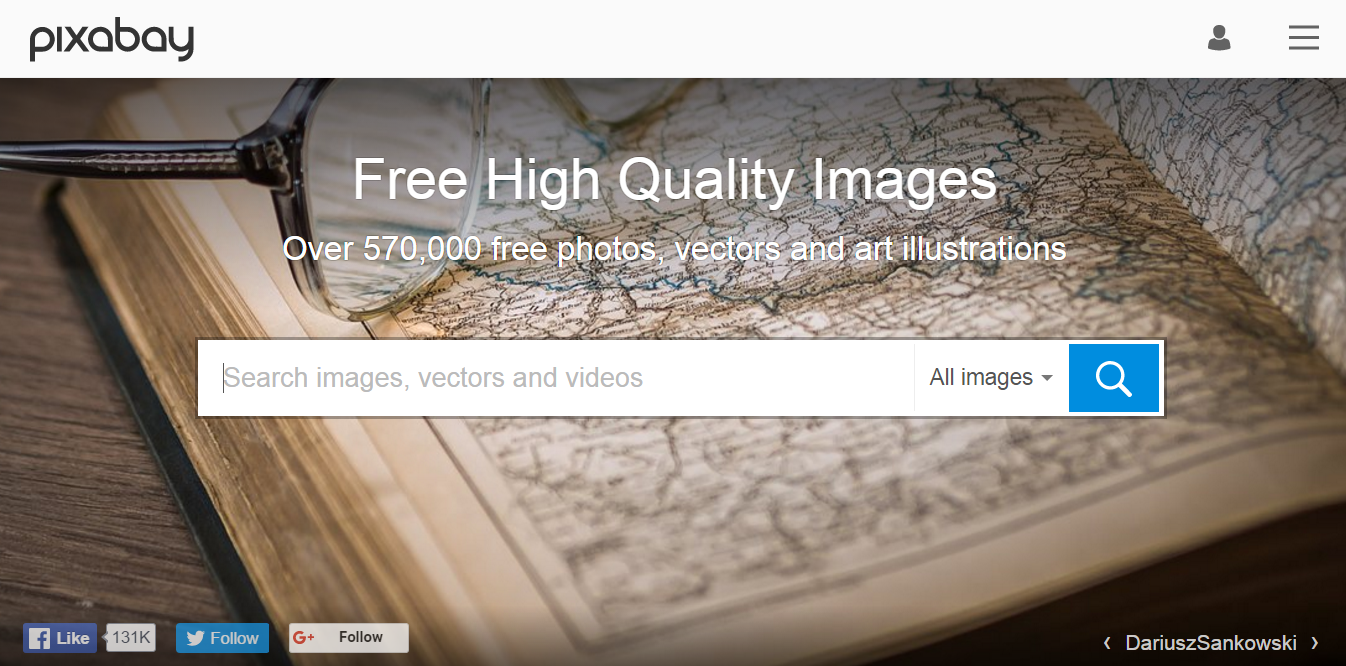Open DariuszSankowski author profile link

click(1211, 643)
